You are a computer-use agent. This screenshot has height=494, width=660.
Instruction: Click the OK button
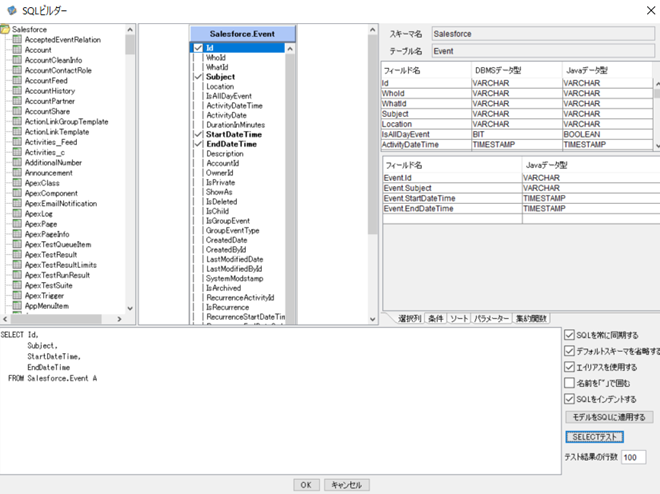pos(306,485)
